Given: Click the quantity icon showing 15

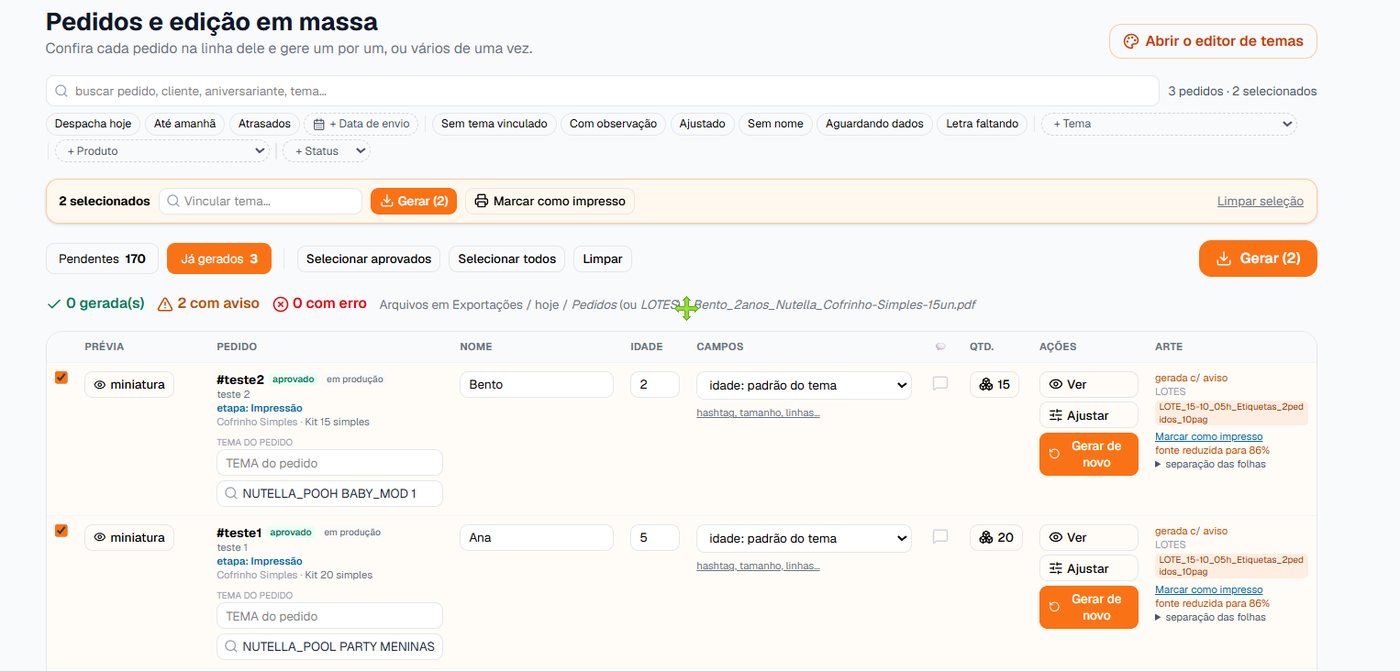Looking at the screenshot, I should [986, 384].
